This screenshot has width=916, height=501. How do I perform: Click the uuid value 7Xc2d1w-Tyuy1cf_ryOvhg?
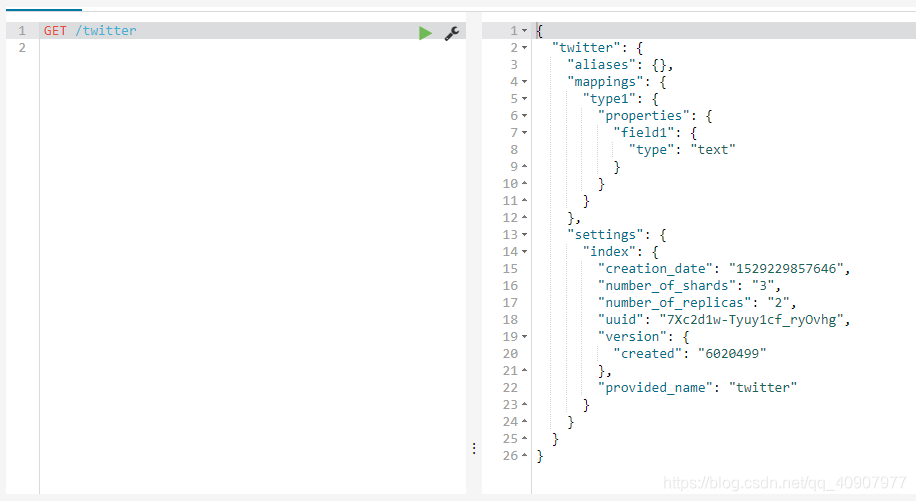[x=751, y=320]
